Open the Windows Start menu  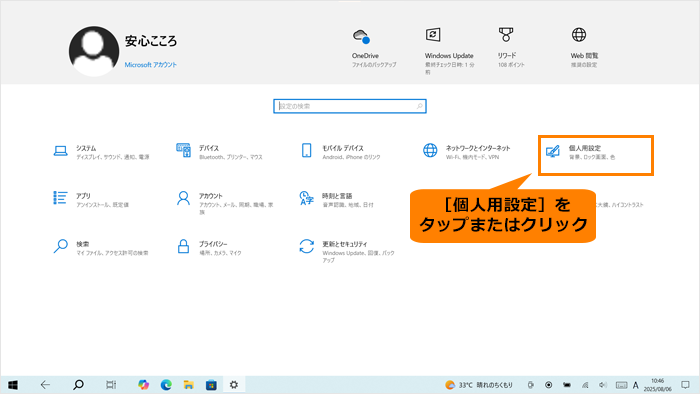[x=12, y=385]
